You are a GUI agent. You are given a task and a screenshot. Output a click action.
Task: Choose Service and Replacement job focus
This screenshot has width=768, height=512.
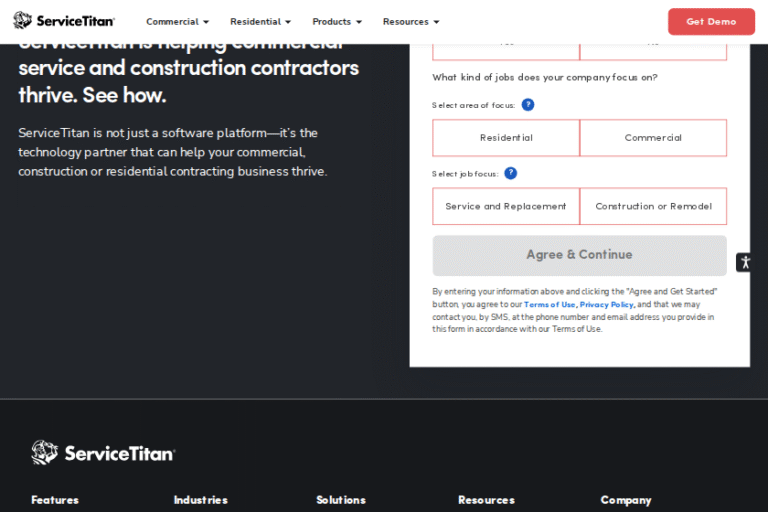point(506,206)
